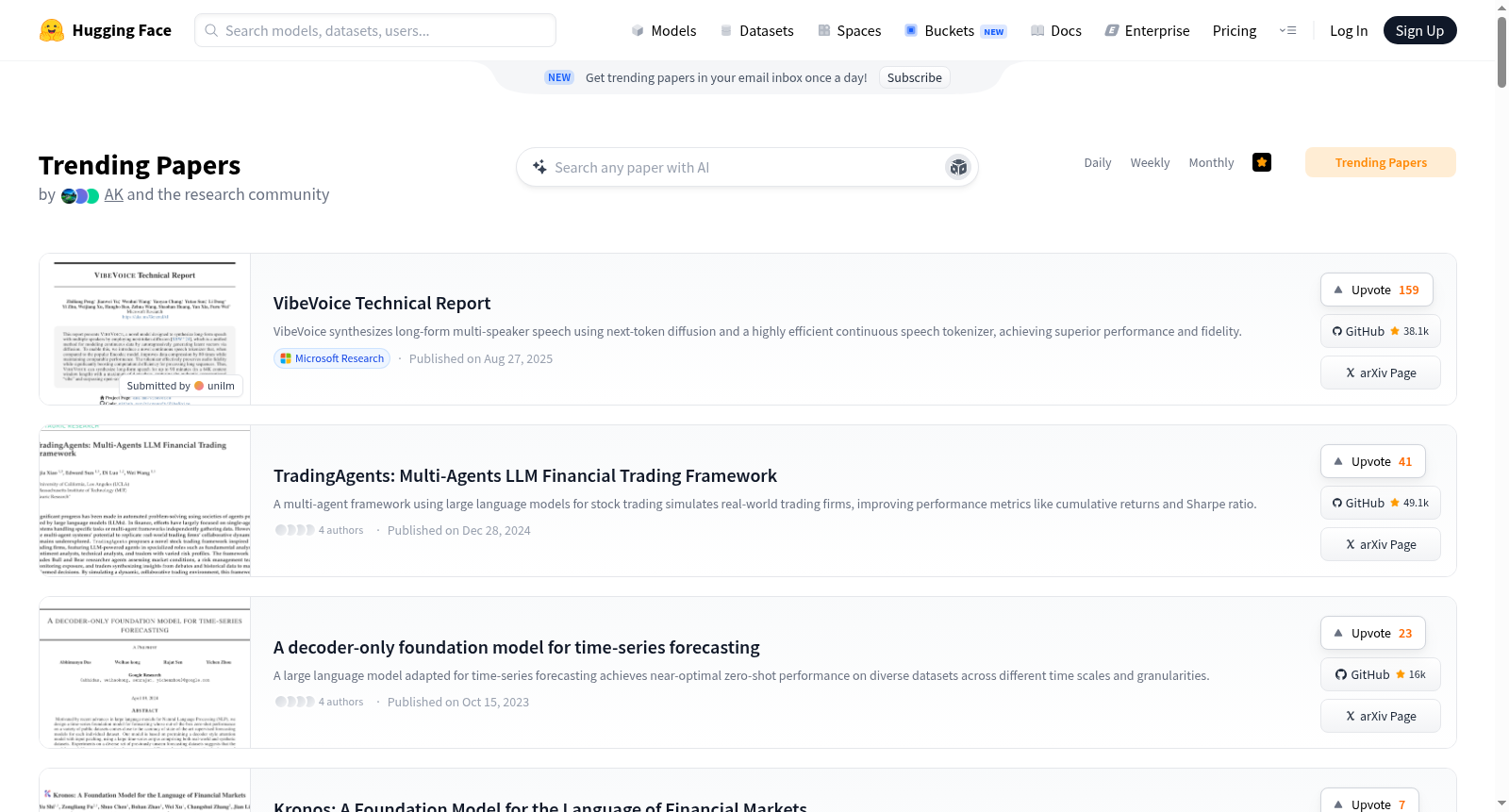1509x812 pixels.
Task: Subscribe to trending papers emails
Action: coord(914,77)
